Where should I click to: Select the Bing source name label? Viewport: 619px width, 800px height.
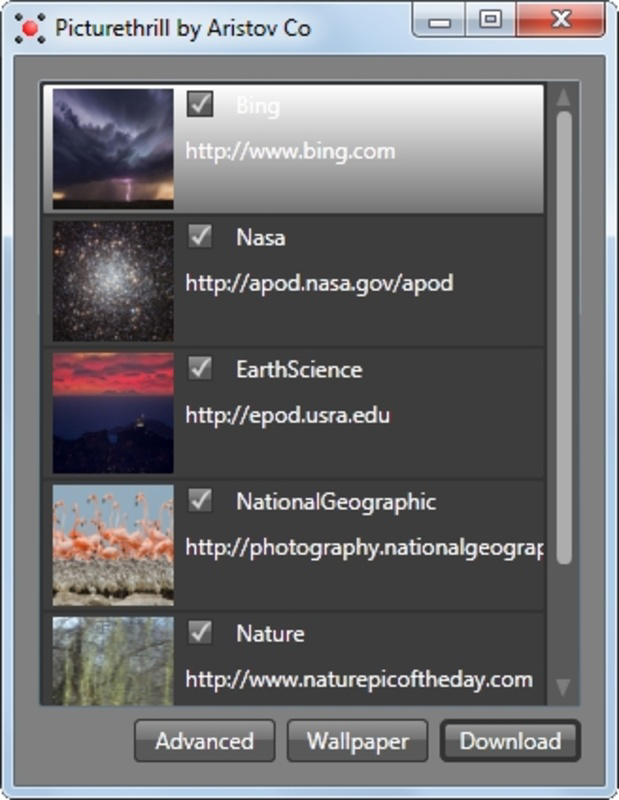point(258,106)
